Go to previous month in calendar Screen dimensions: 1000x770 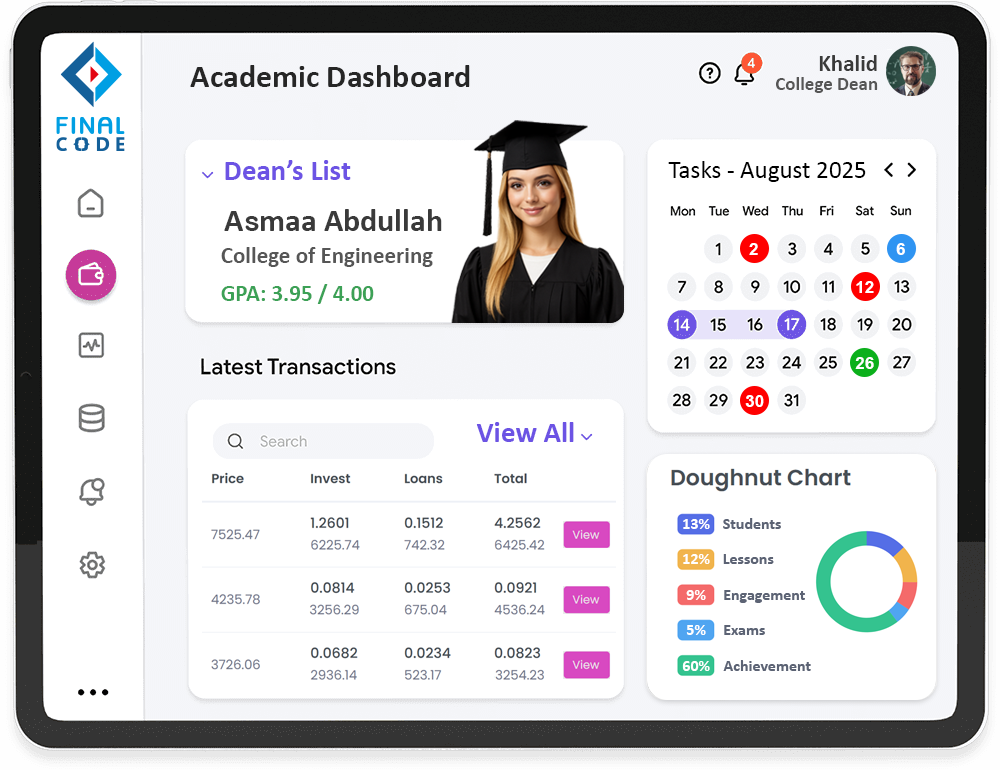click(888, 170)
